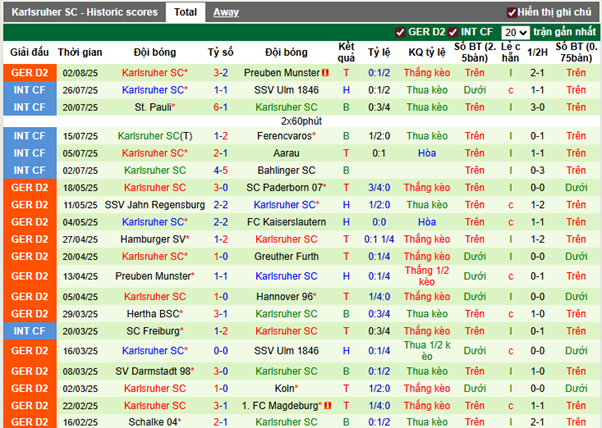
Task: Click the 3-2 score of the 02/08/25 match
Action: pos(221,73)
